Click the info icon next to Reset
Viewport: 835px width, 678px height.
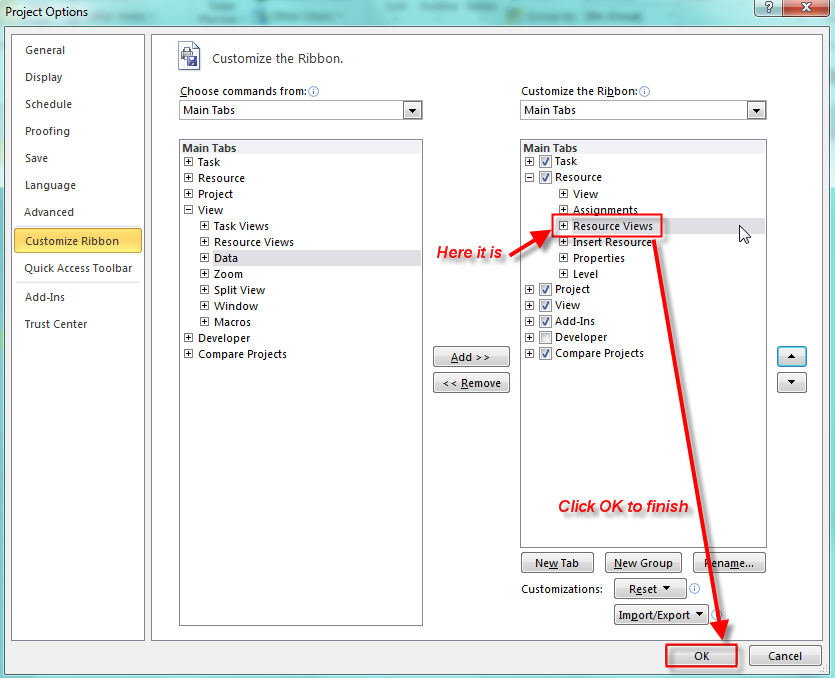(x=695, y=589)
